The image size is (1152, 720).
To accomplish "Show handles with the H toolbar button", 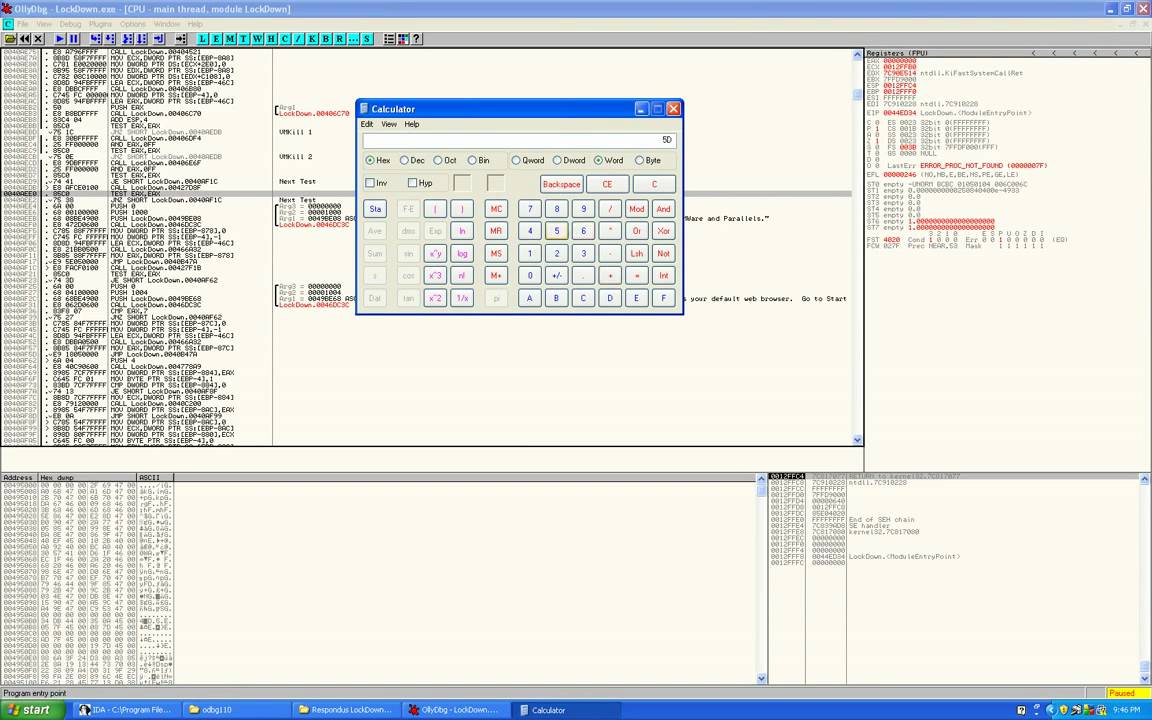I will click(271, 39).
